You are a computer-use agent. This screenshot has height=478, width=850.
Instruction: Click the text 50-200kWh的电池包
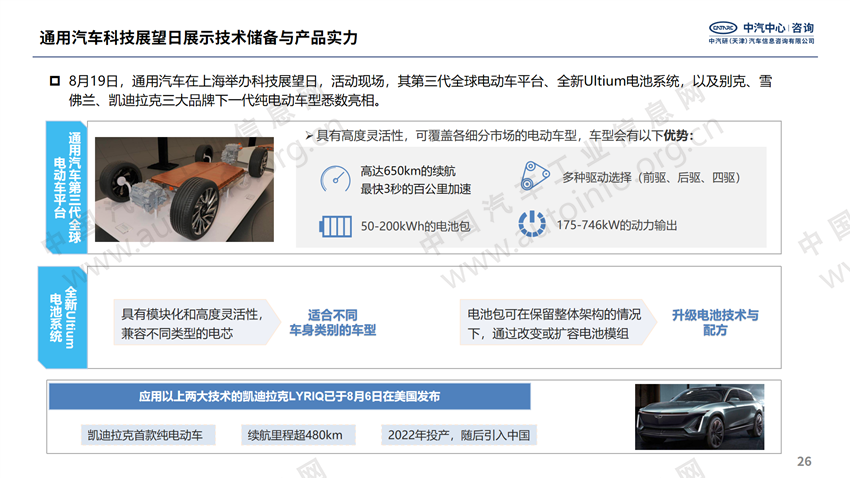point(415,226)
